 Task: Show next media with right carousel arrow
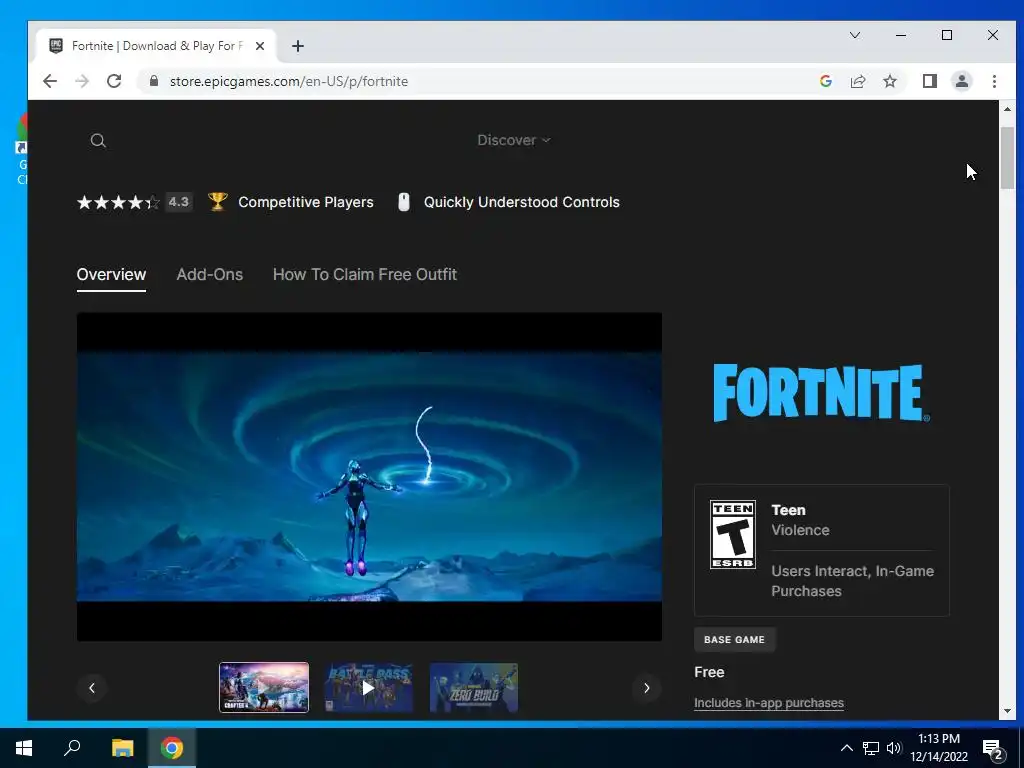pyautogui.click(x=647, y=688)
